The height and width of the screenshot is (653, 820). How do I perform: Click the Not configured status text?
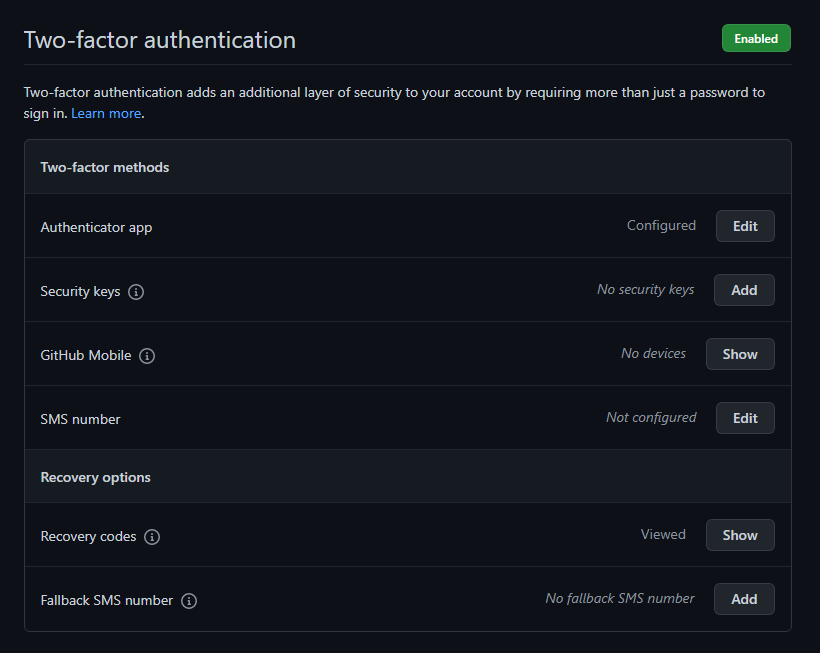pos(651,417)
